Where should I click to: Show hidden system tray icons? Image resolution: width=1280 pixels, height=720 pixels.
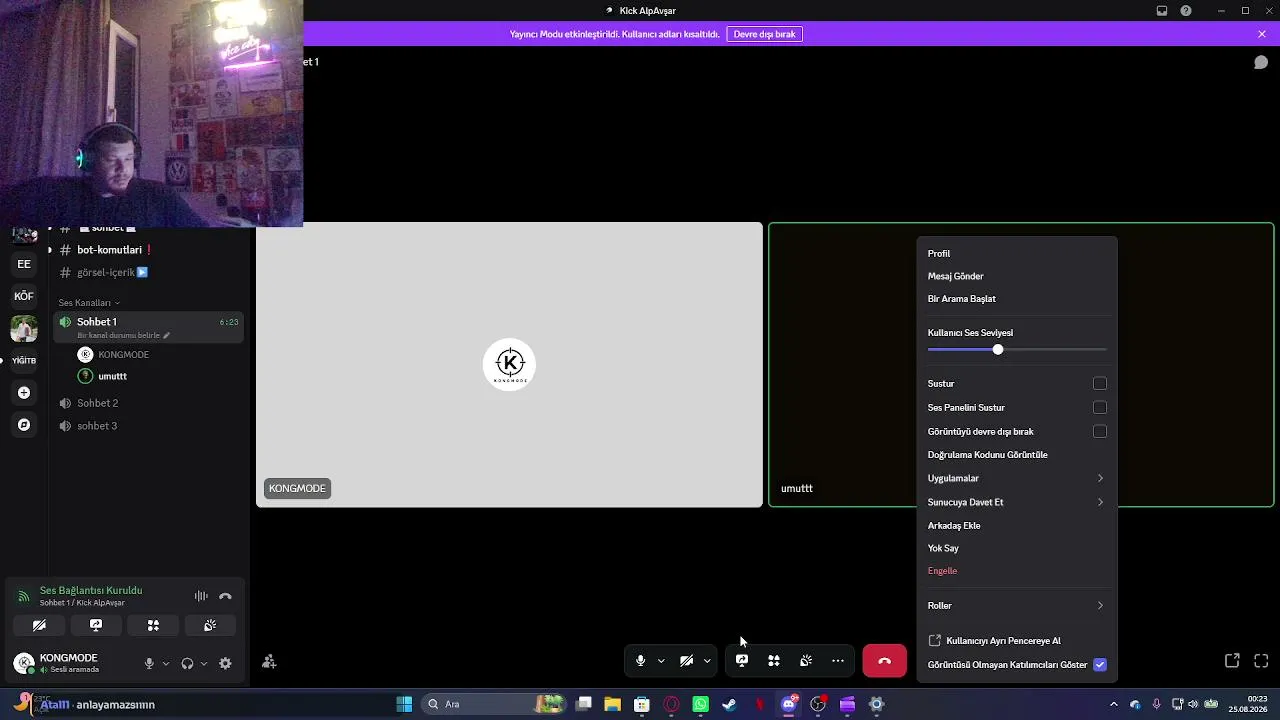[x=1115, y=704]
